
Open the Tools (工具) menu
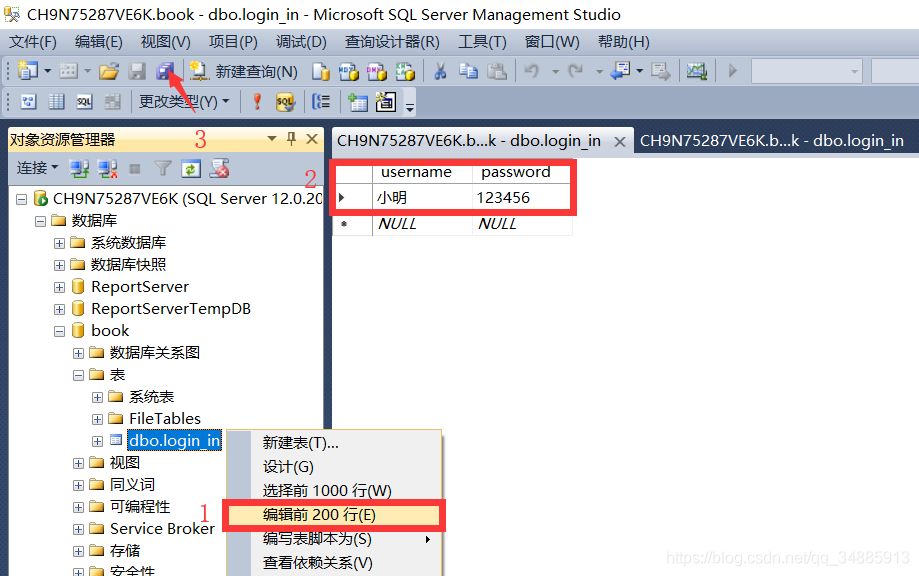pyautogui.click(x=482, y=42)
